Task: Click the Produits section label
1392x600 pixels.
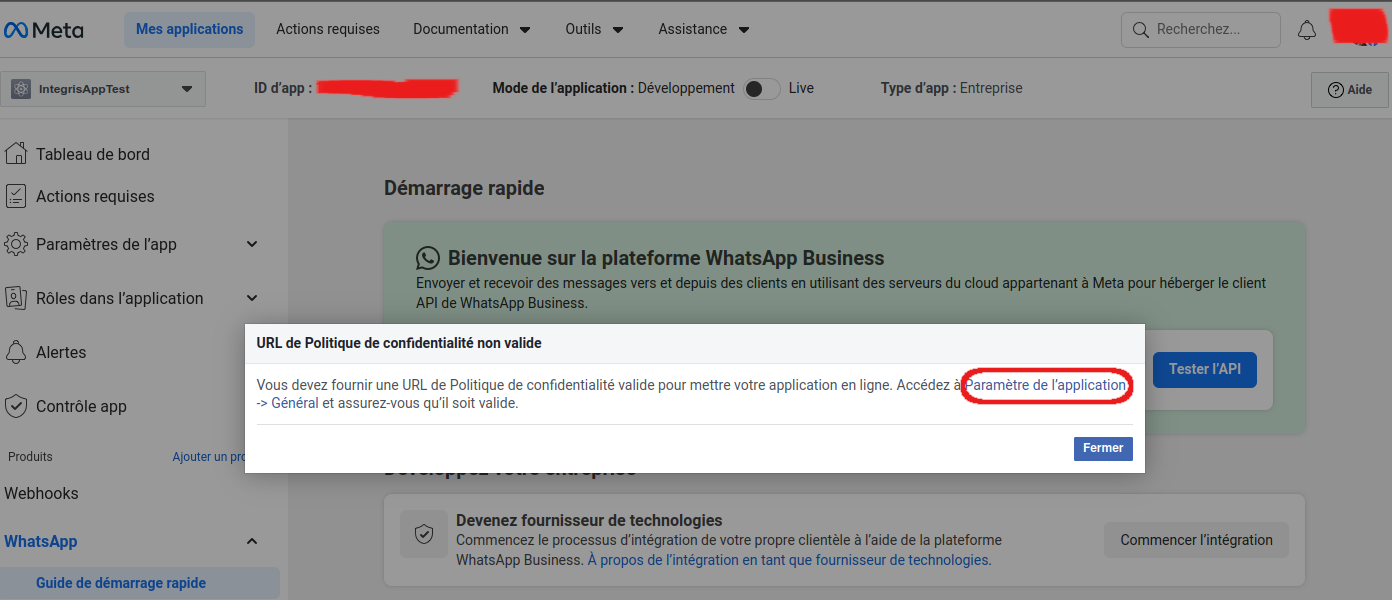Action: 30,457
